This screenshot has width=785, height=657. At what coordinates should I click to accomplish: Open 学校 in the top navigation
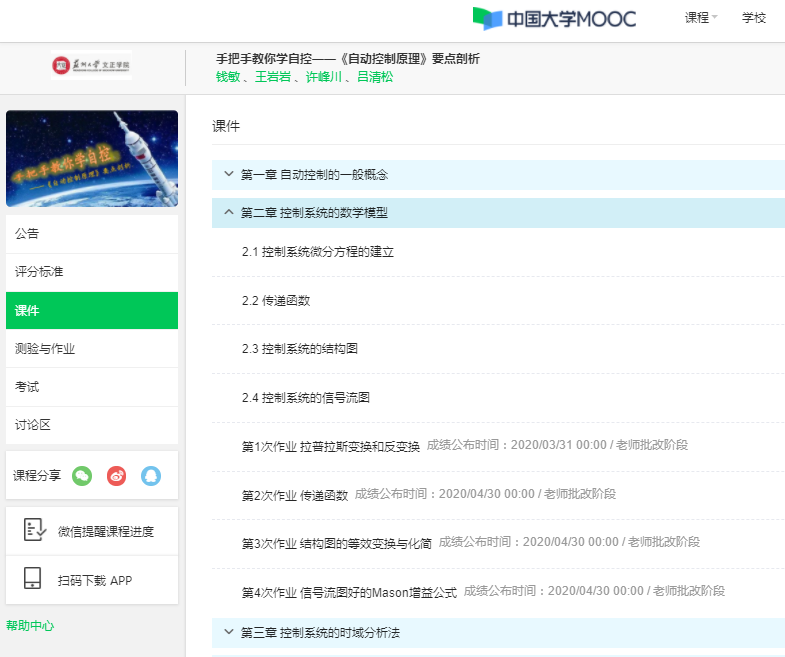pos(754,18)
